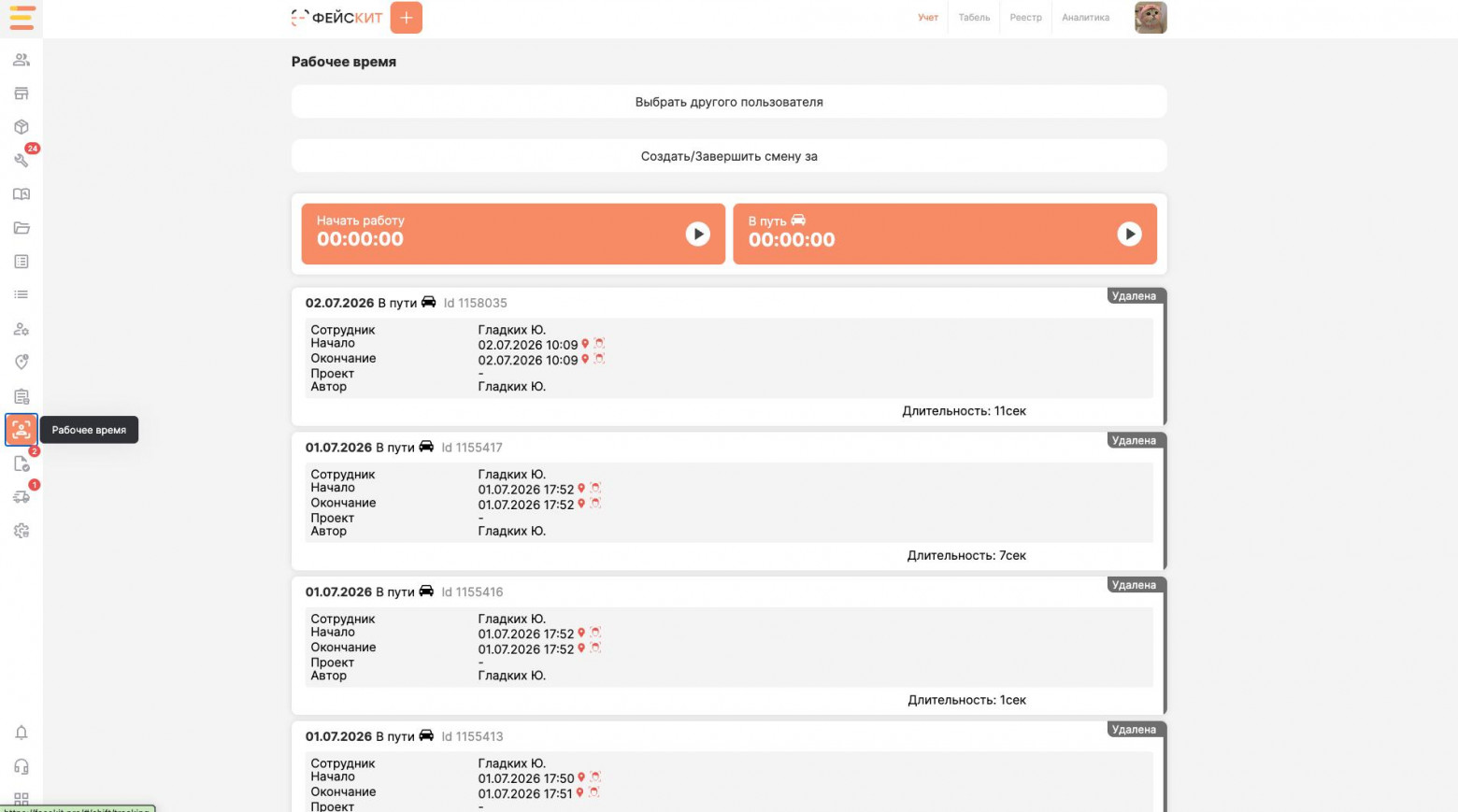
Task: Show end location pin for Id 1158035
Action: [585, 359]
